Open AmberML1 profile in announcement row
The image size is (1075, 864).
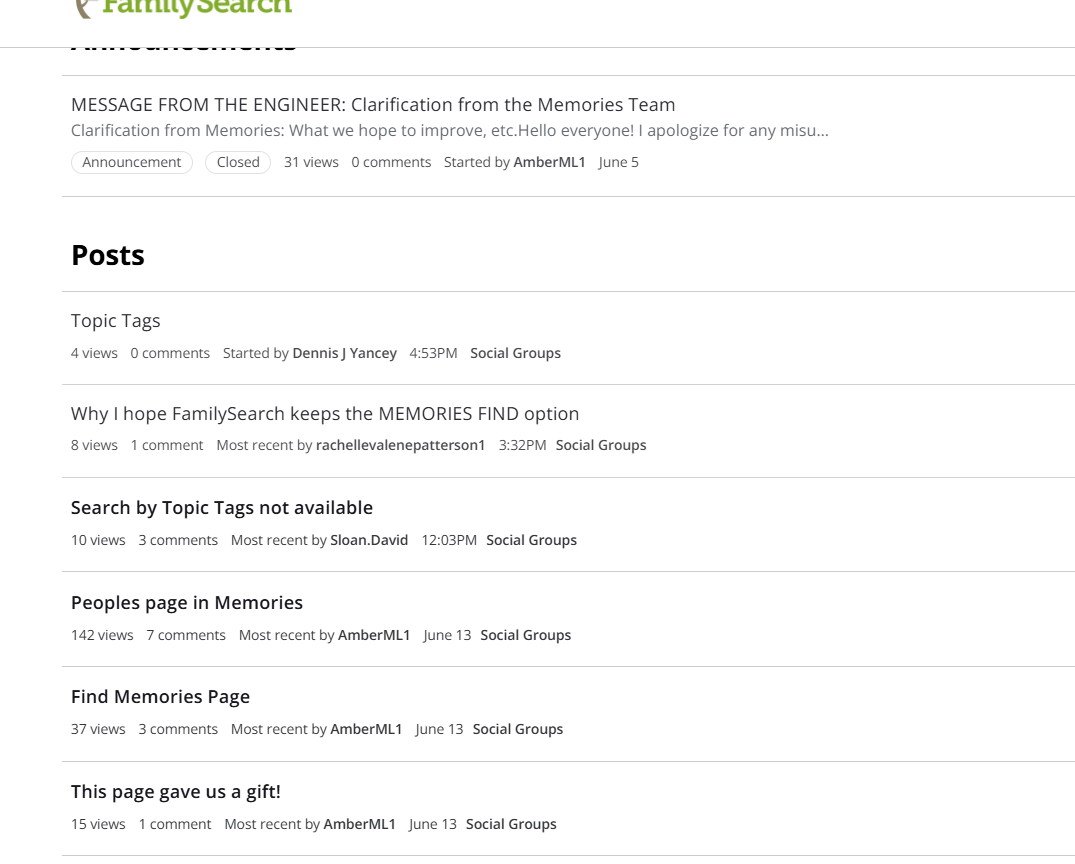click(x=549, y=163)
